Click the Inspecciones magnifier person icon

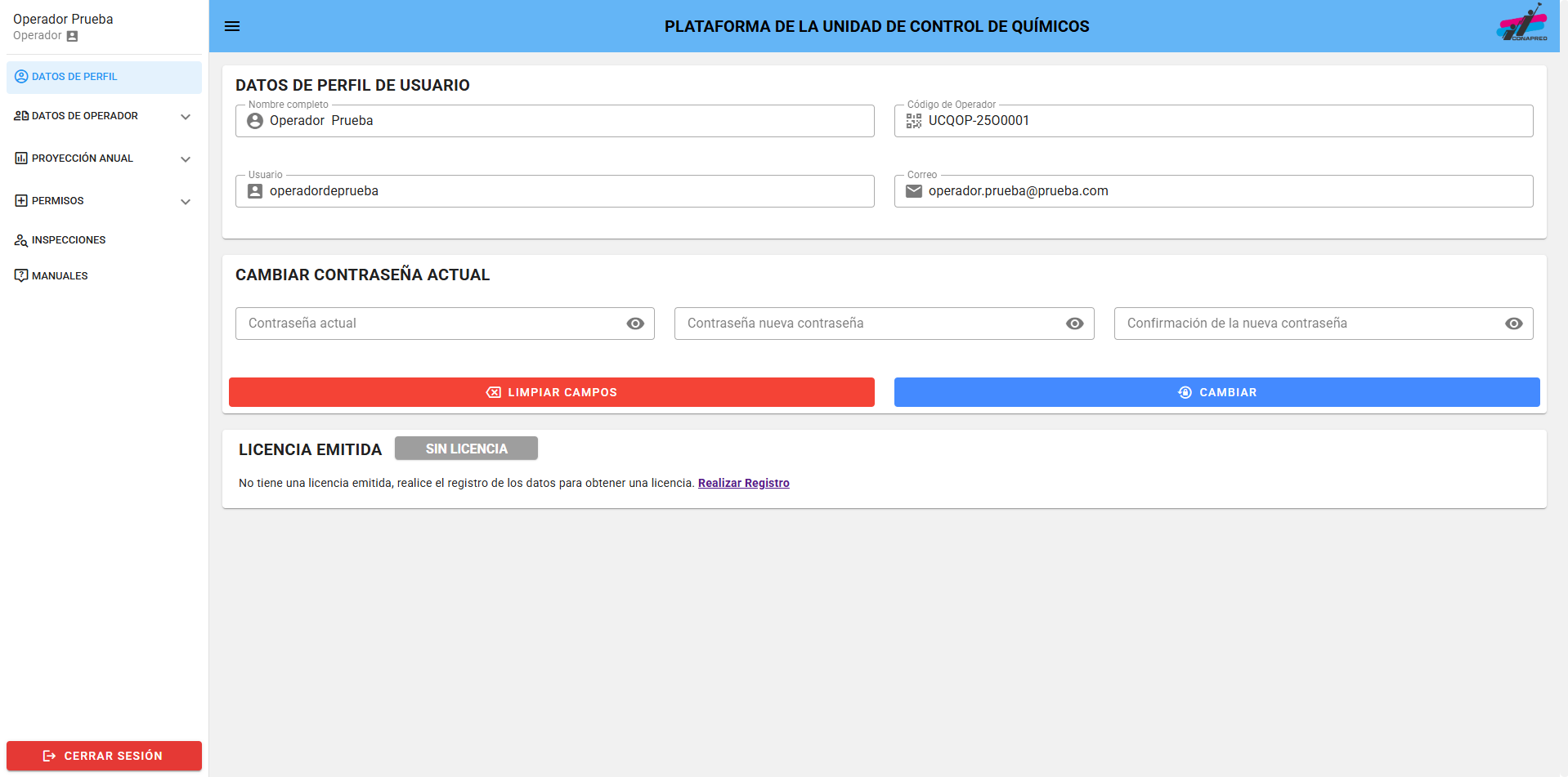[x=21, y=240]
